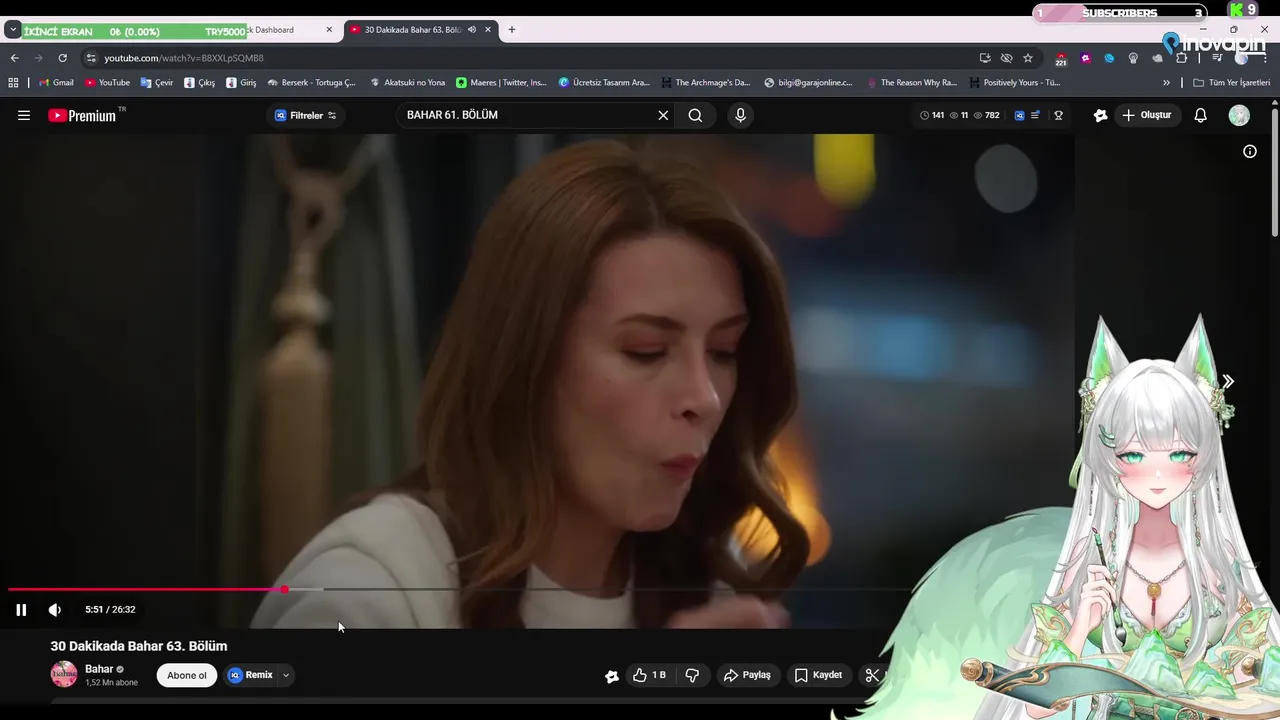The height and width of the screenshot is (720, 1280).
Task: Open The Archmage's Da... bookmark
Action: 705,83
